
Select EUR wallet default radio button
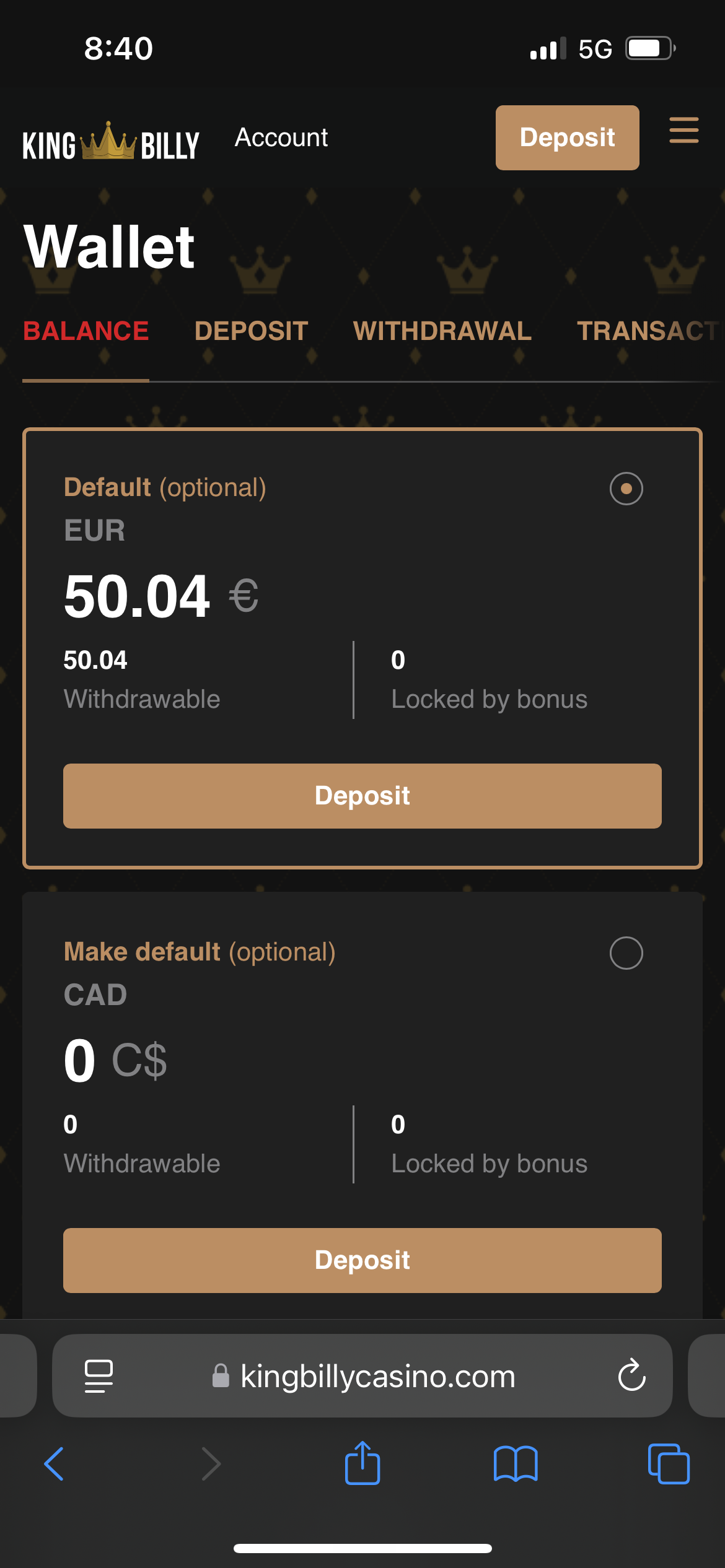tap(626, 489)
